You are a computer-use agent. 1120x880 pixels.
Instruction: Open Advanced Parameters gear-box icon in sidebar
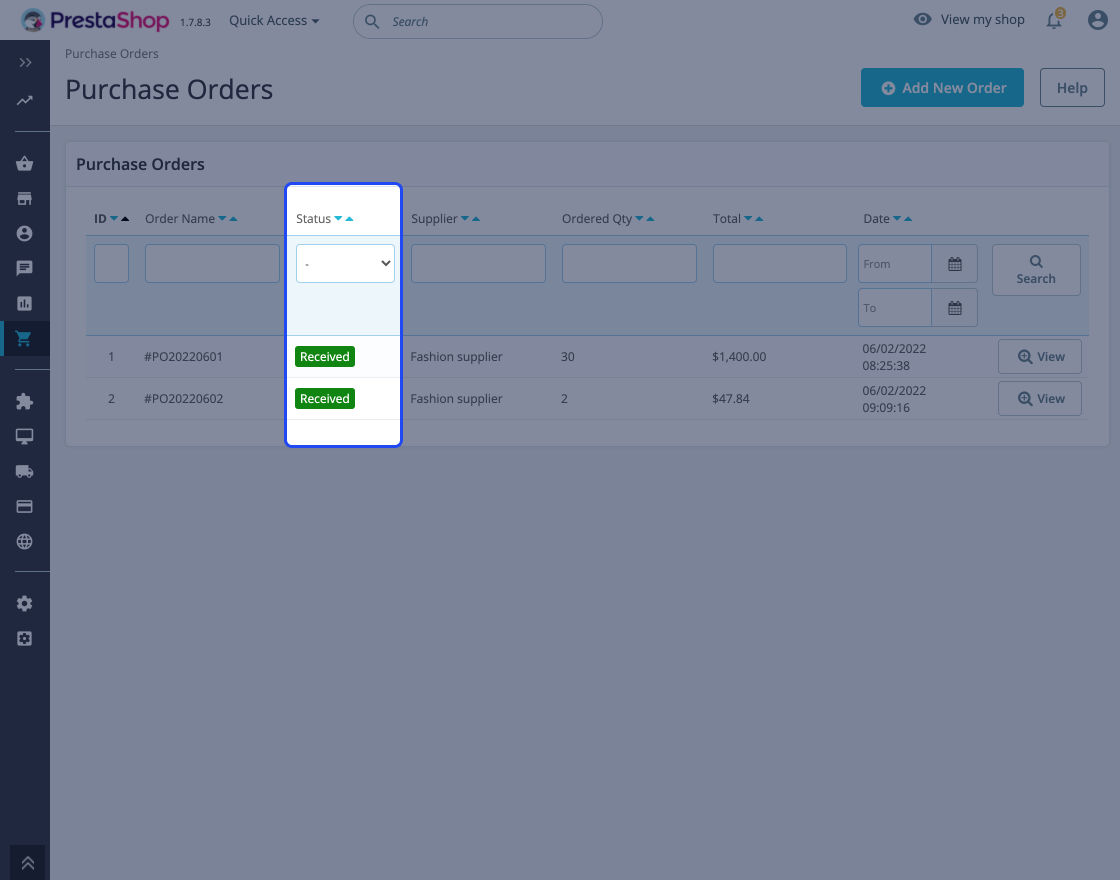[24, 639]
